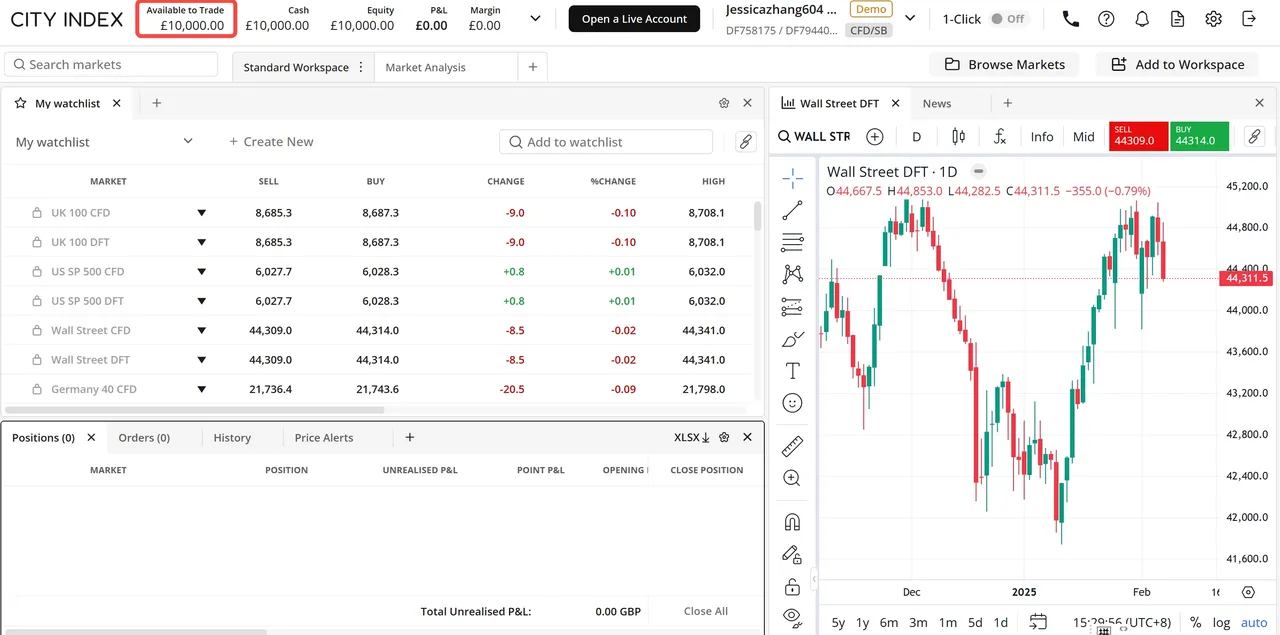
Task: Select the ruler measure tool
Action: click(x=792, y=446)
